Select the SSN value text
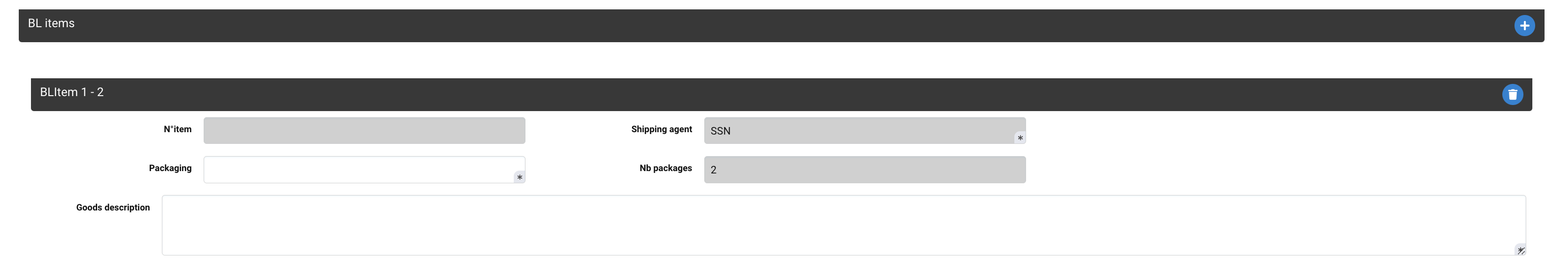This screenshot has width=1568, height=270. click(720, 131)
